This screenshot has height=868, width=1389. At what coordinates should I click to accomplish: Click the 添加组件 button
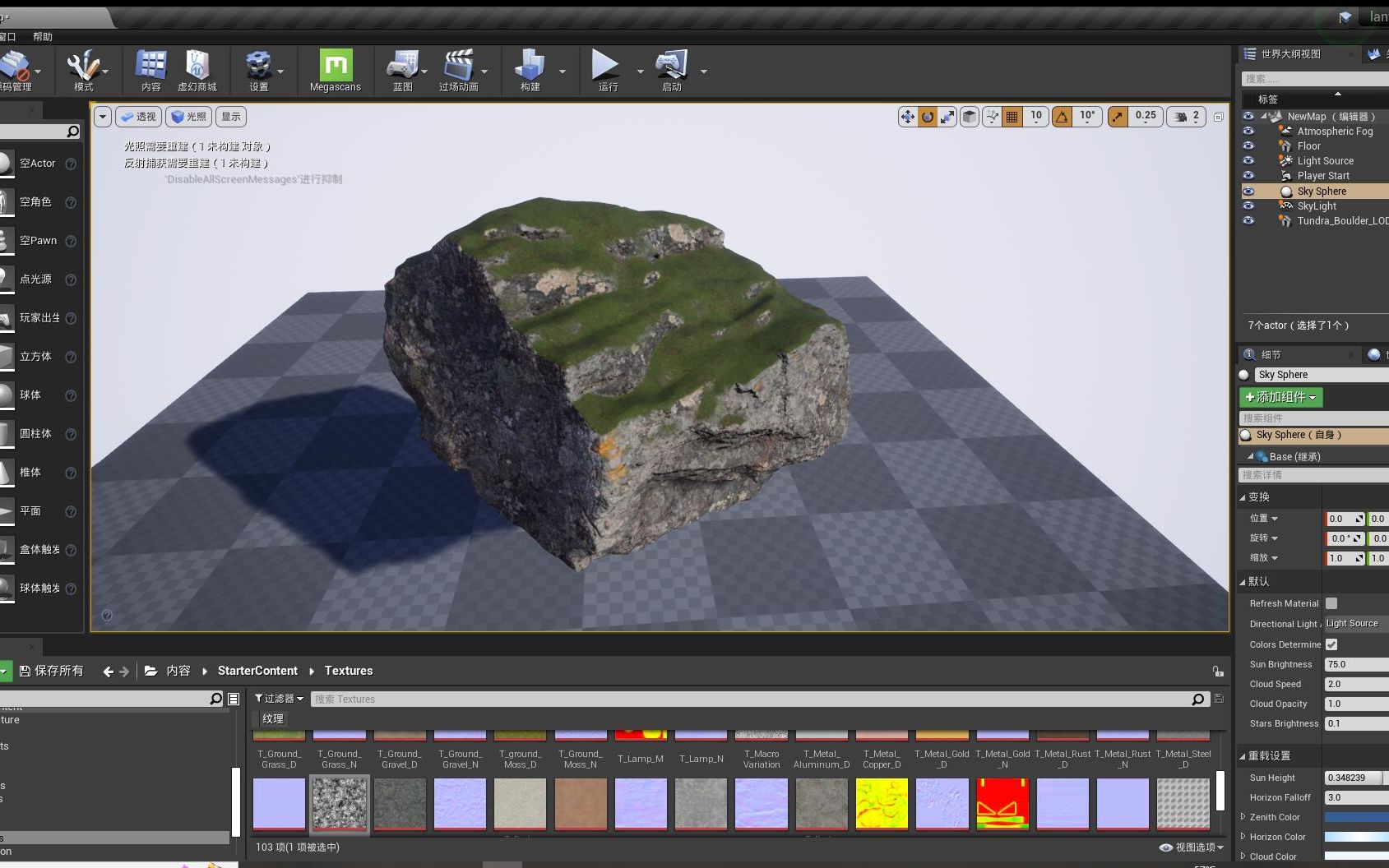click(x=1280, y=397)
